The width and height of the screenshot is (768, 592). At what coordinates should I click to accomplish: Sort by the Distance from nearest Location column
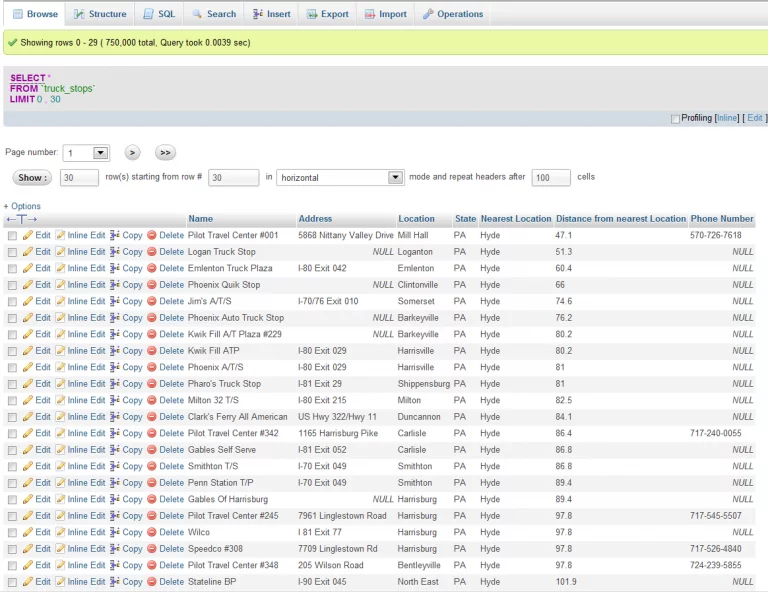(x=620, y=218)
